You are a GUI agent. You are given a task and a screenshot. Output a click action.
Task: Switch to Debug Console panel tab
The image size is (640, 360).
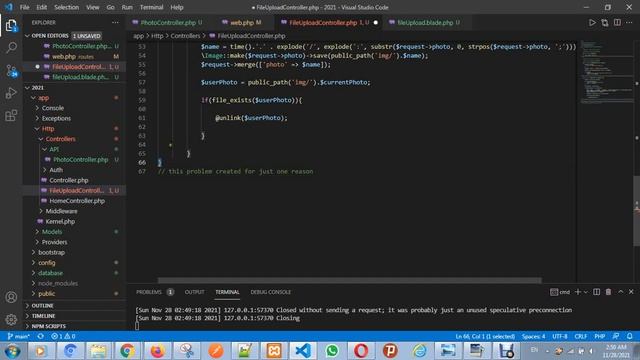[x=271, y=292]
